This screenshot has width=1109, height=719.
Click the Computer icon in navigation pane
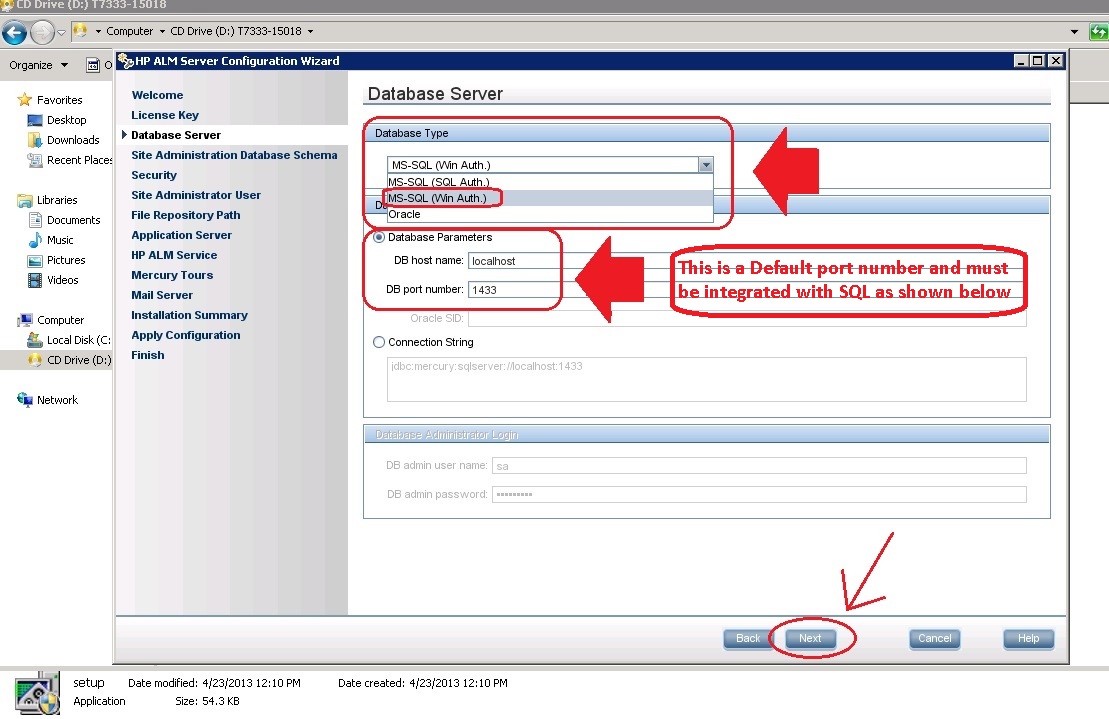pos(25,320)
